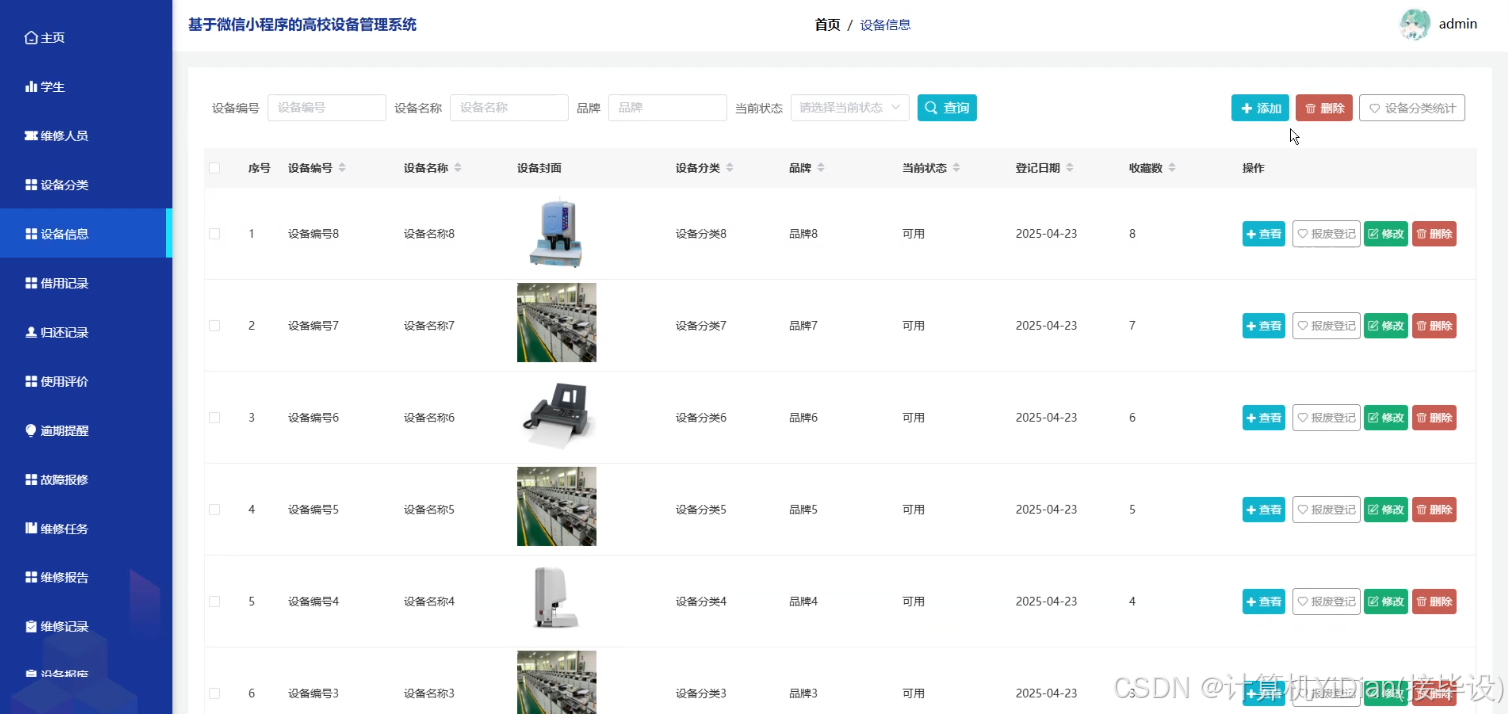The width and height of the screenshot is (1508, 714).
Task: Go to the 维修任务 page
Action: [58, 528]
